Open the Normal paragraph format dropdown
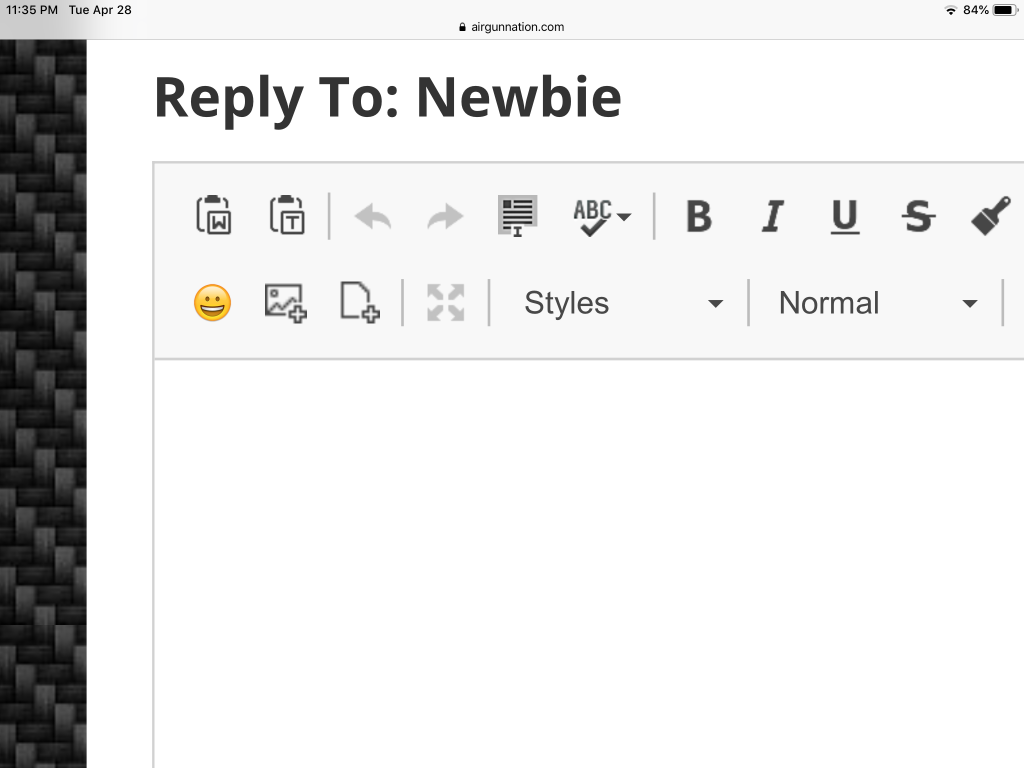The image size is (1024, 768). pyautogui.click(x=877, y=303)
